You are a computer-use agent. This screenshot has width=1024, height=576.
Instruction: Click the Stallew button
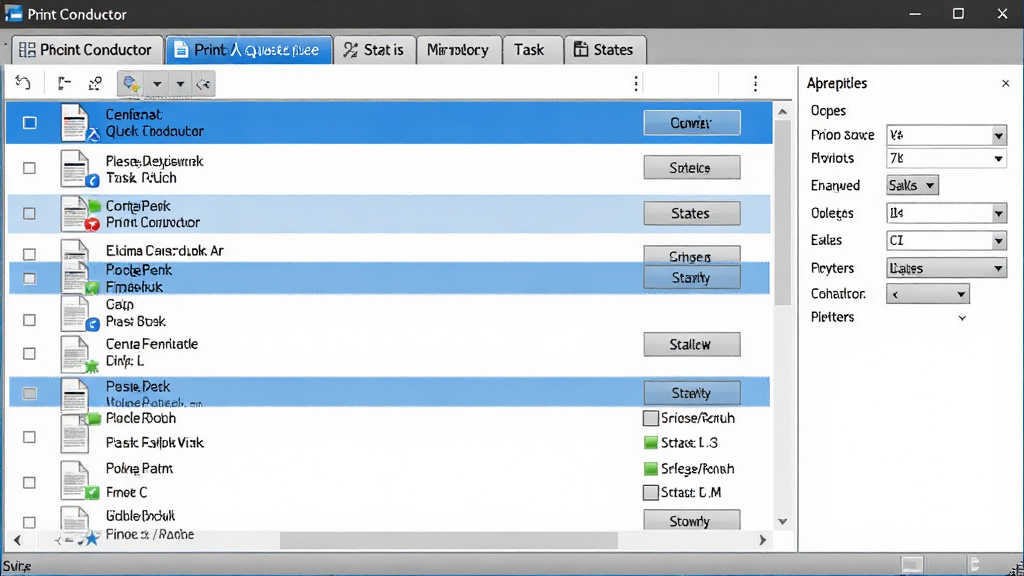pos(692,345)
